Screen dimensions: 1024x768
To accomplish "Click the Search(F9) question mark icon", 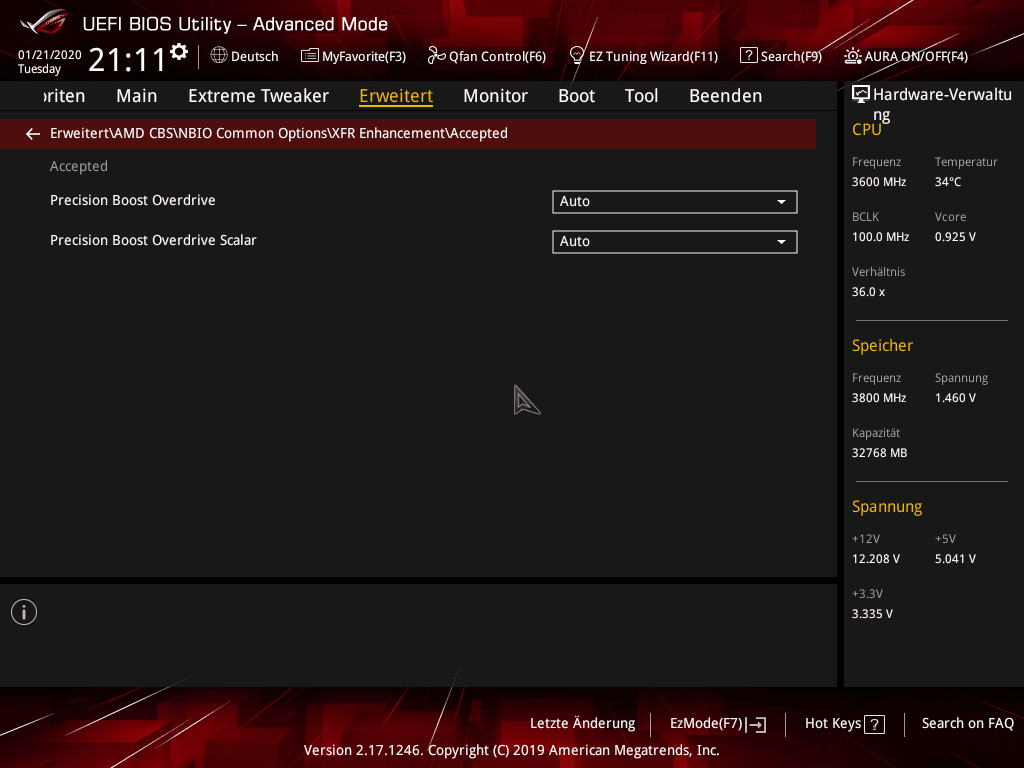I will [748, 56].
